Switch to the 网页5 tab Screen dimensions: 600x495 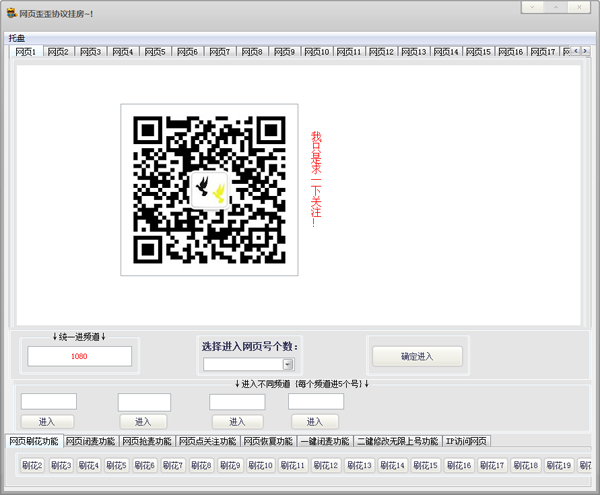(x=155, y=52)
